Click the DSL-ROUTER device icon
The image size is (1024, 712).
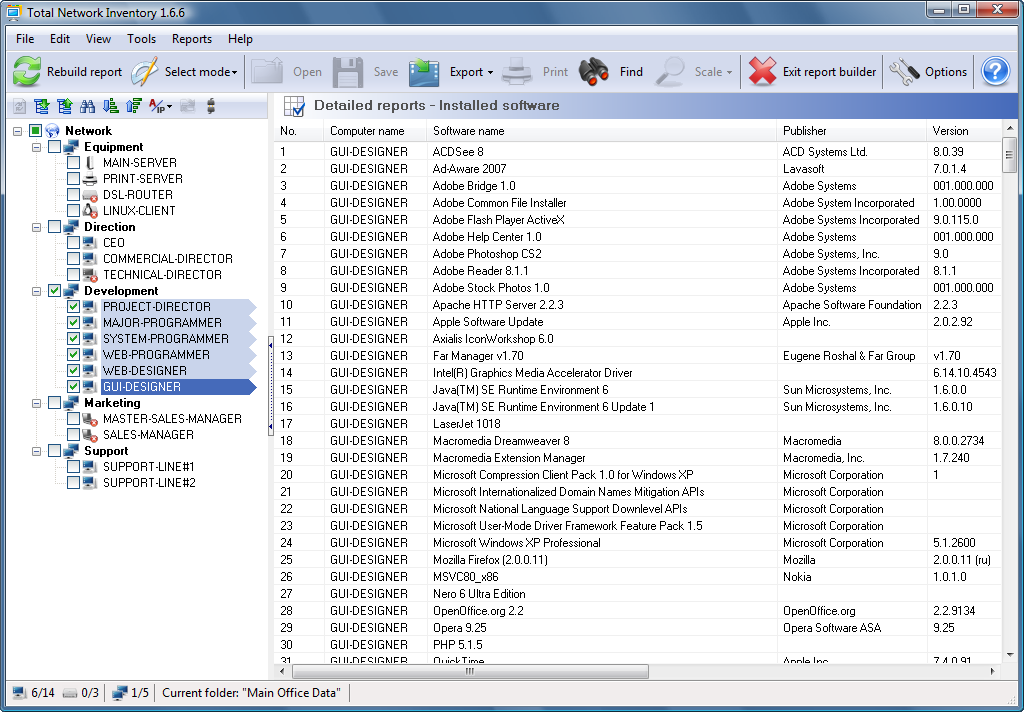click(90, 195)
